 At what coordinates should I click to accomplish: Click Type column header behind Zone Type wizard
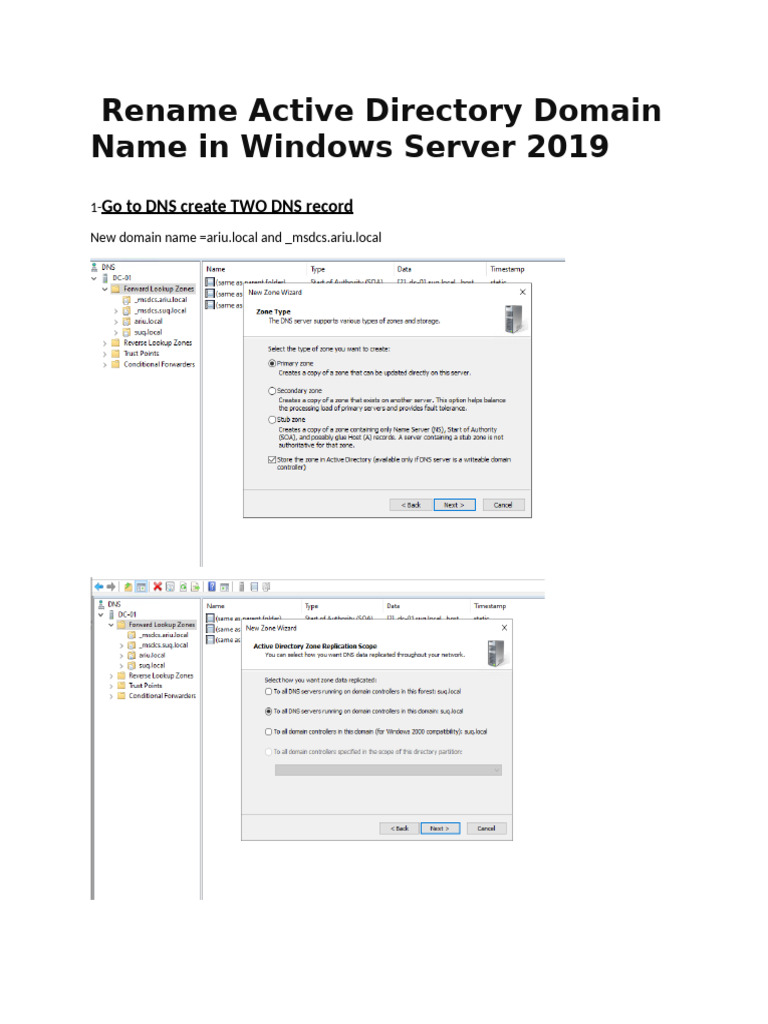317,269
